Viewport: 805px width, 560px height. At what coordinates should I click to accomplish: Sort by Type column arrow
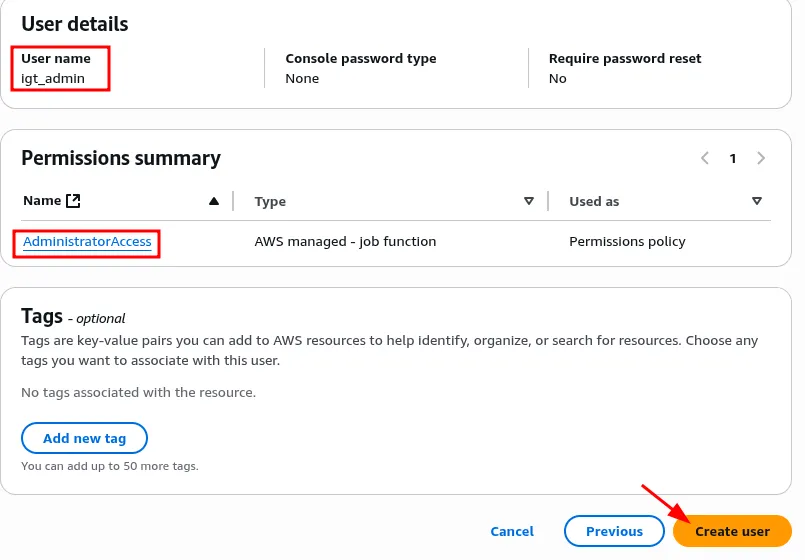click(529, 201)
